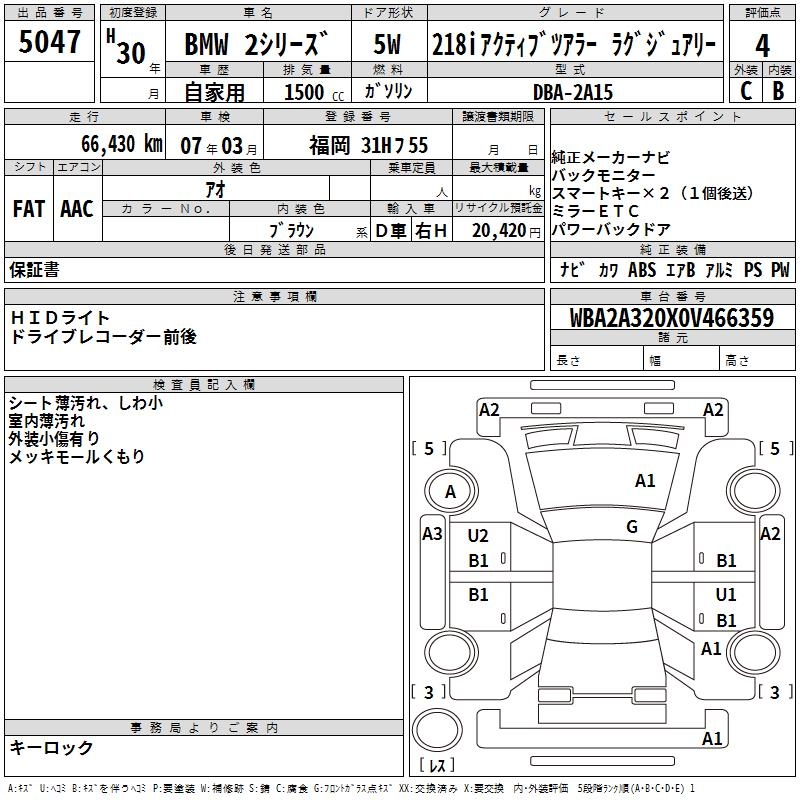800x800 pixels.
Task: Click the 検査員記入欄 section header
Action: tap(204, 385)
